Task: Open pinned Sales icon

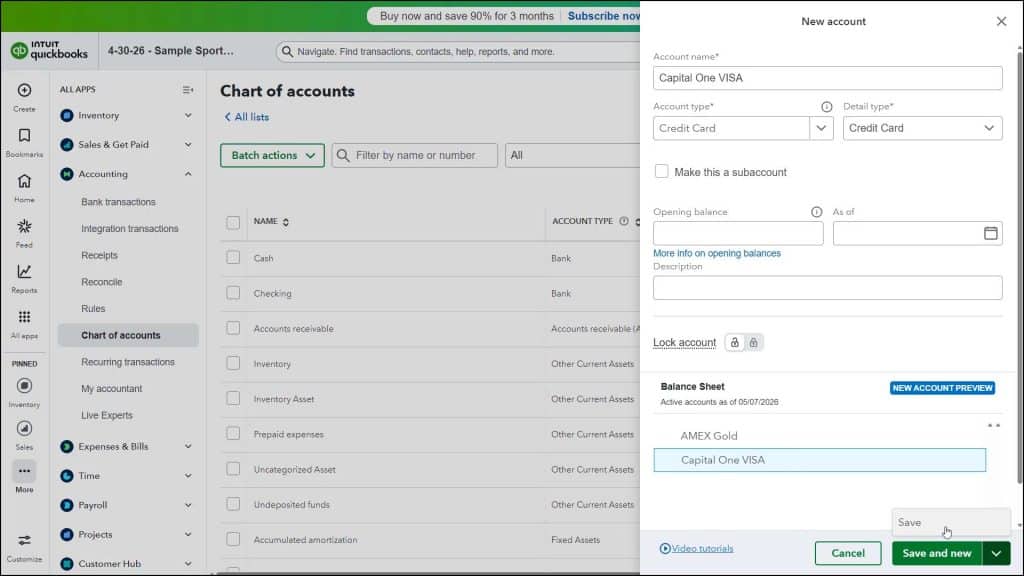Action: [x=24, y=428]
